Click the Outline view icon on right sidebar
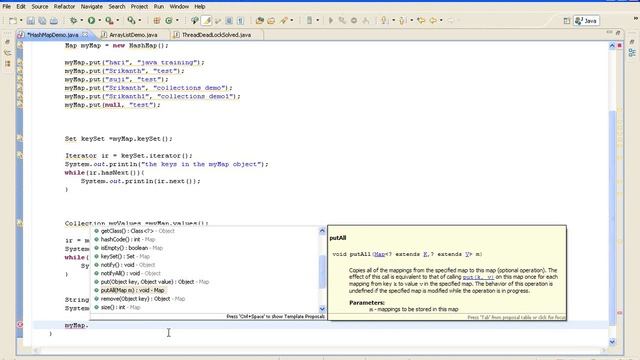 (632, 53)
